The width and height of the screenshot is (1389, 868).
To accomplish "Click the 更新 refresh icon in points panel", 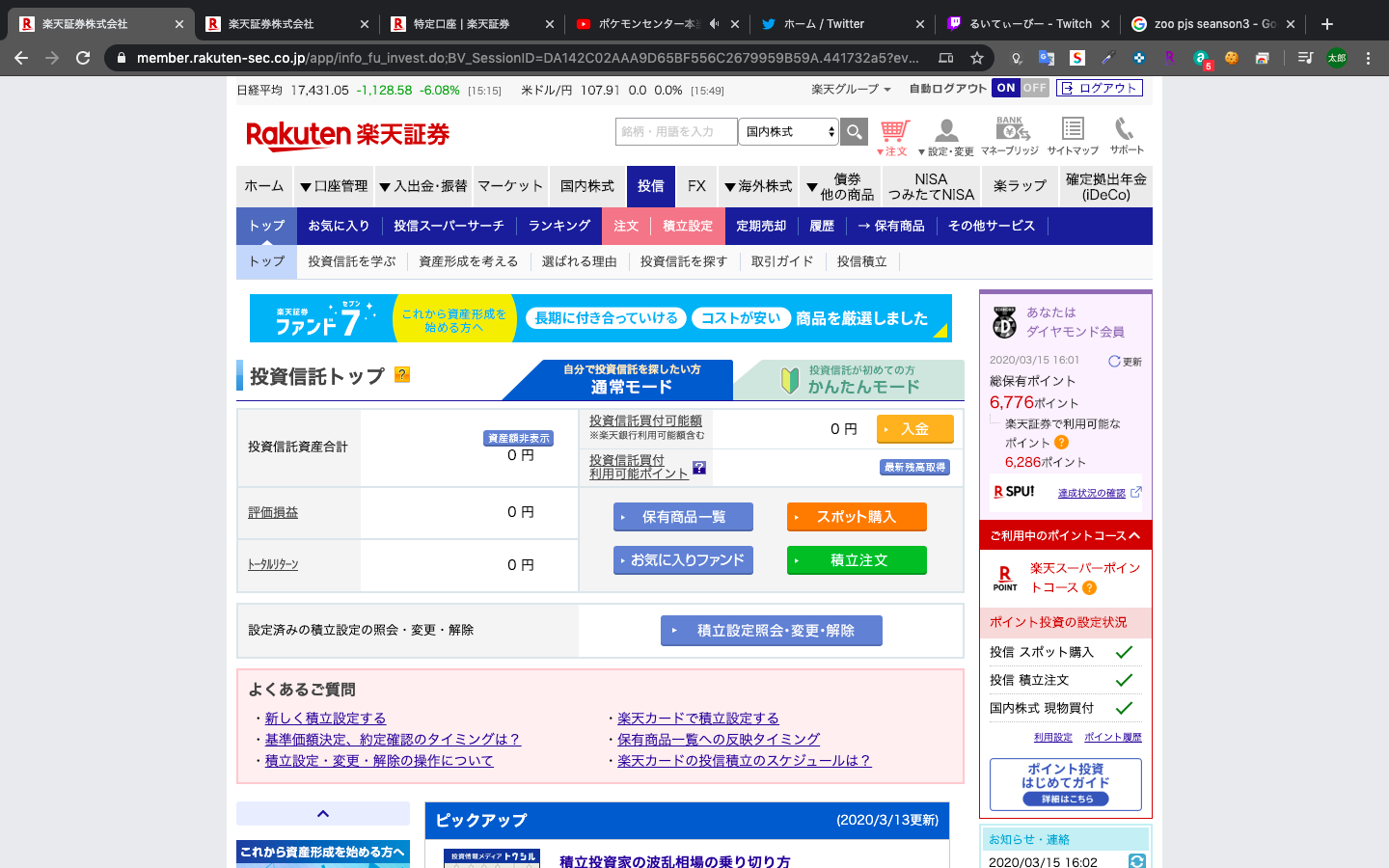I will pyautogui.click(x=1125, y=362).
